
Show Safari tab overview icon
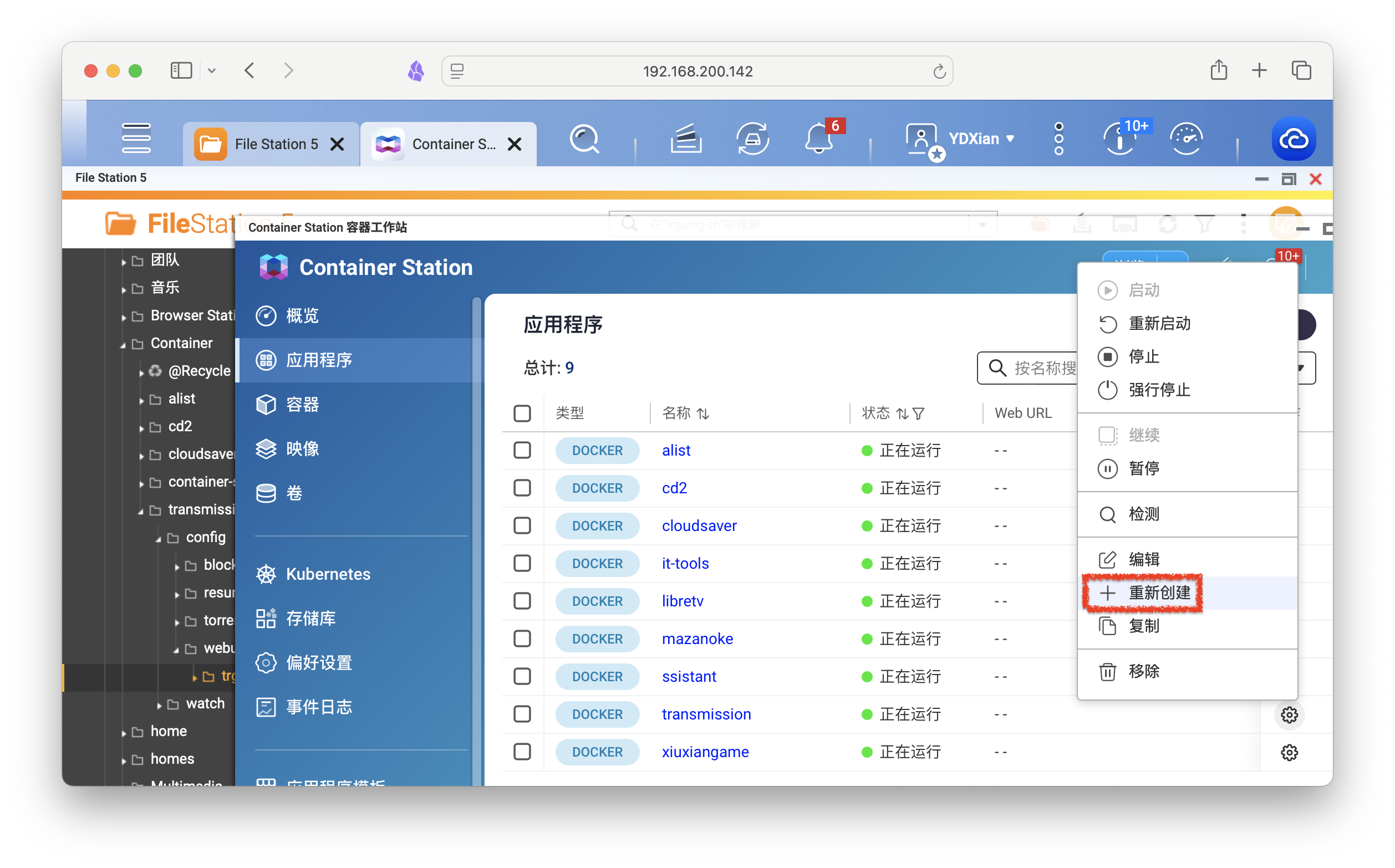click(x=1301, y=70)
